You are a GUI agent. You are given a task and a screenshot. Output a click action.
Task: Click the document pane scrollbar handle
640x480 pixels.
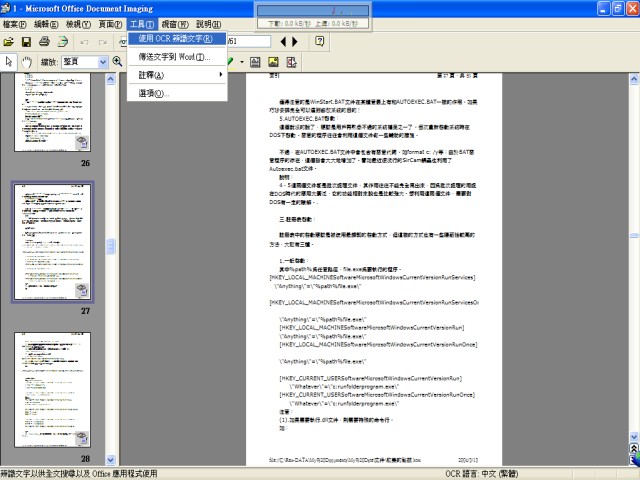tap(634, 236)
